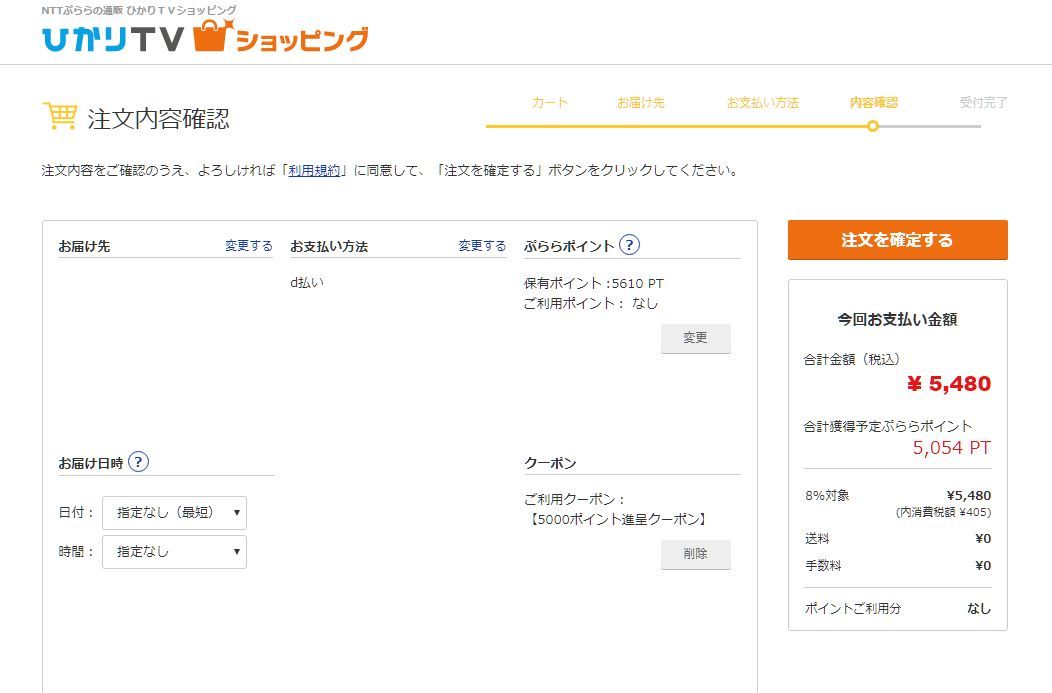Viewport: 1052px width, 693px height.
Task: Open the 時間 delivery time dropdown
Action: pyautogui.click(x=174, y=551)
